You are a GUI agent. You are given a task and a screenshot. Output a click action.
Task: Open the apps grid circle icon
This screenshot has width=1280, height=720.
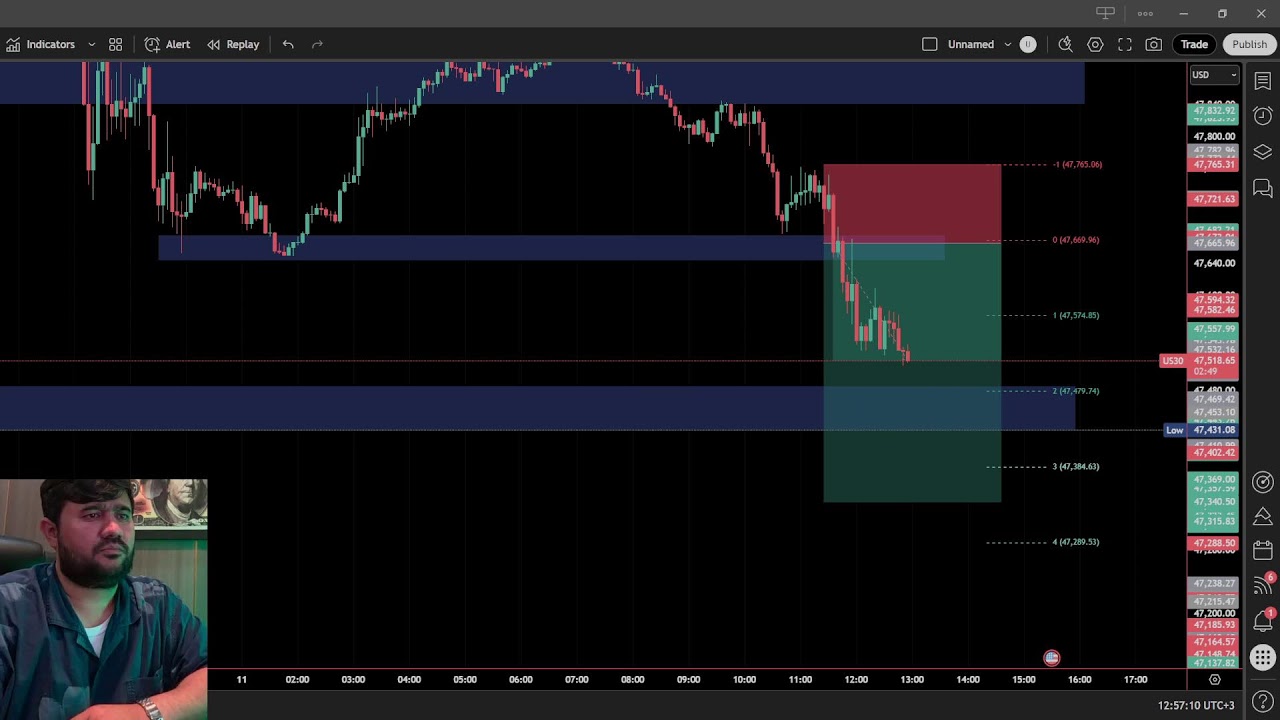[1262, 657]
